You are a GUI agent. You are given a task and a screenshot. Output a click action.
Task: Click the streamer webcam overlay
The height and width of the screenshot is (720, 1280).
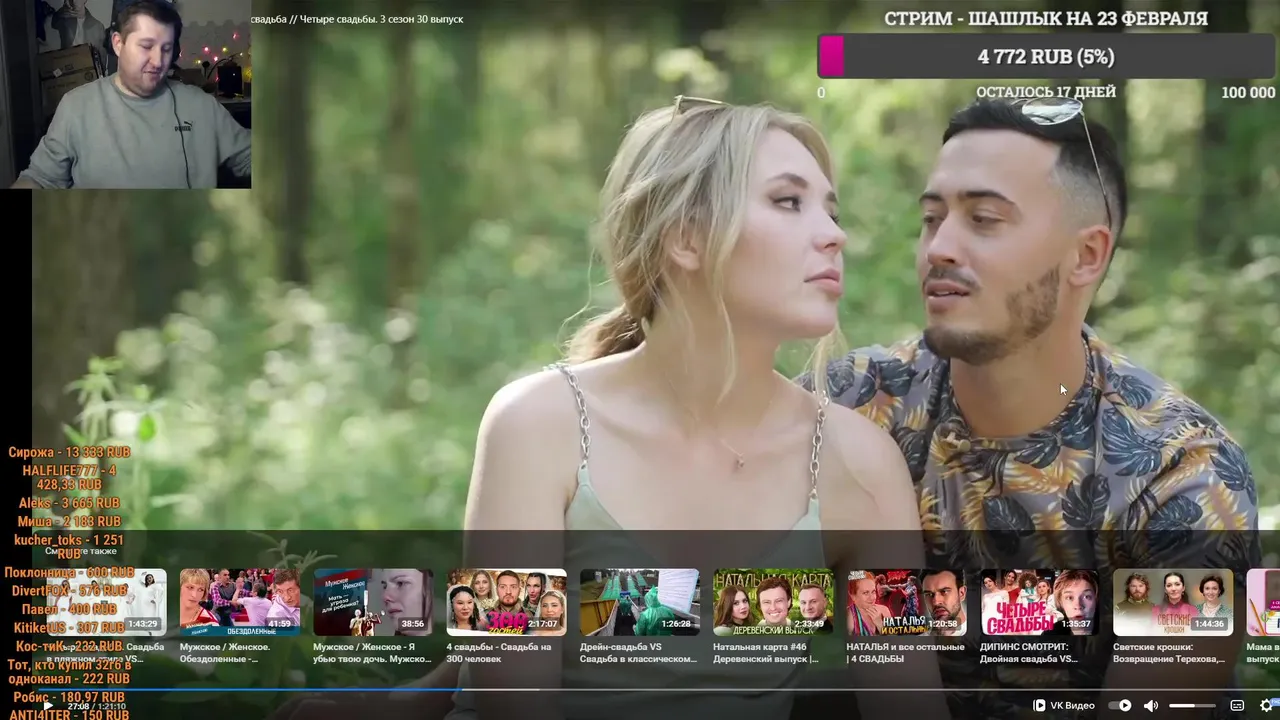point(125,94)
